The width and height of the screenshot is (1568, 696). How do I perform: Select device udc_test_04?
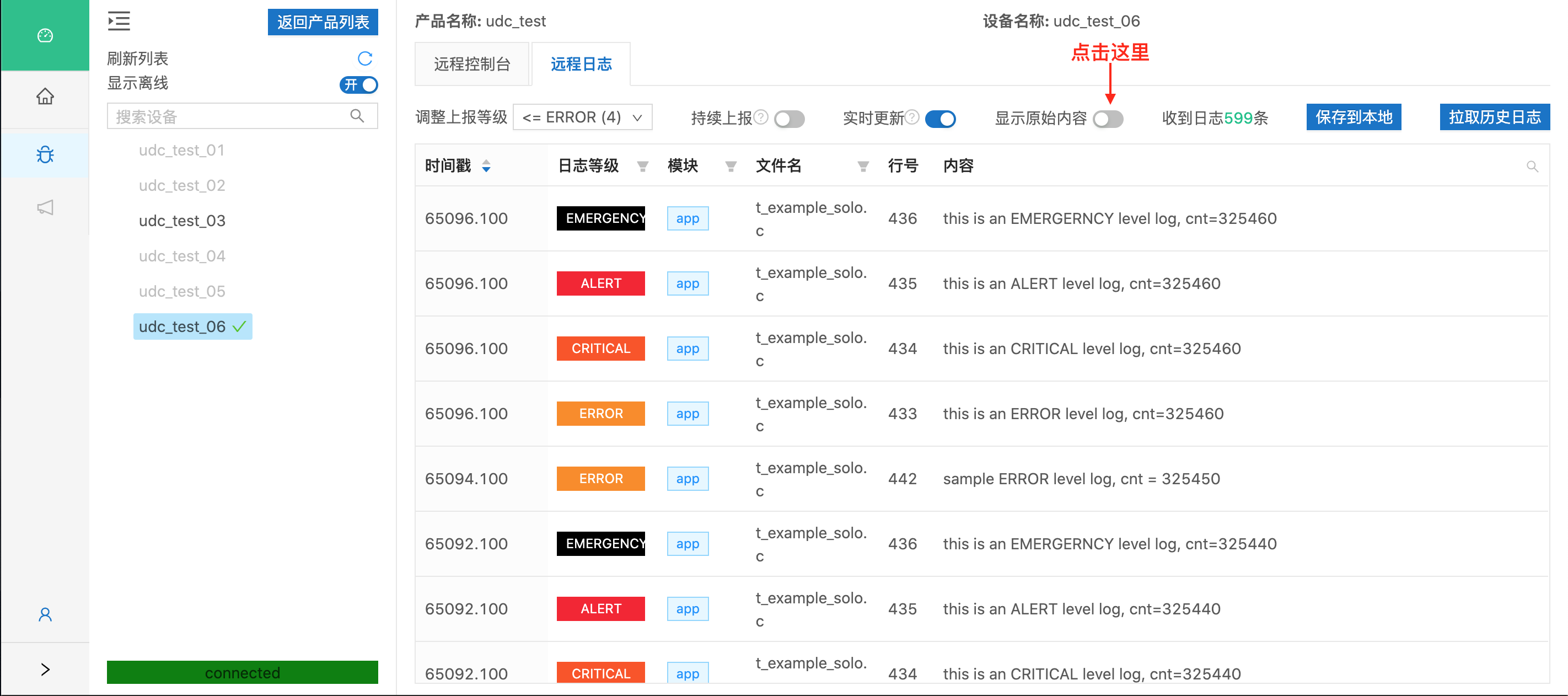pos(181,256)
